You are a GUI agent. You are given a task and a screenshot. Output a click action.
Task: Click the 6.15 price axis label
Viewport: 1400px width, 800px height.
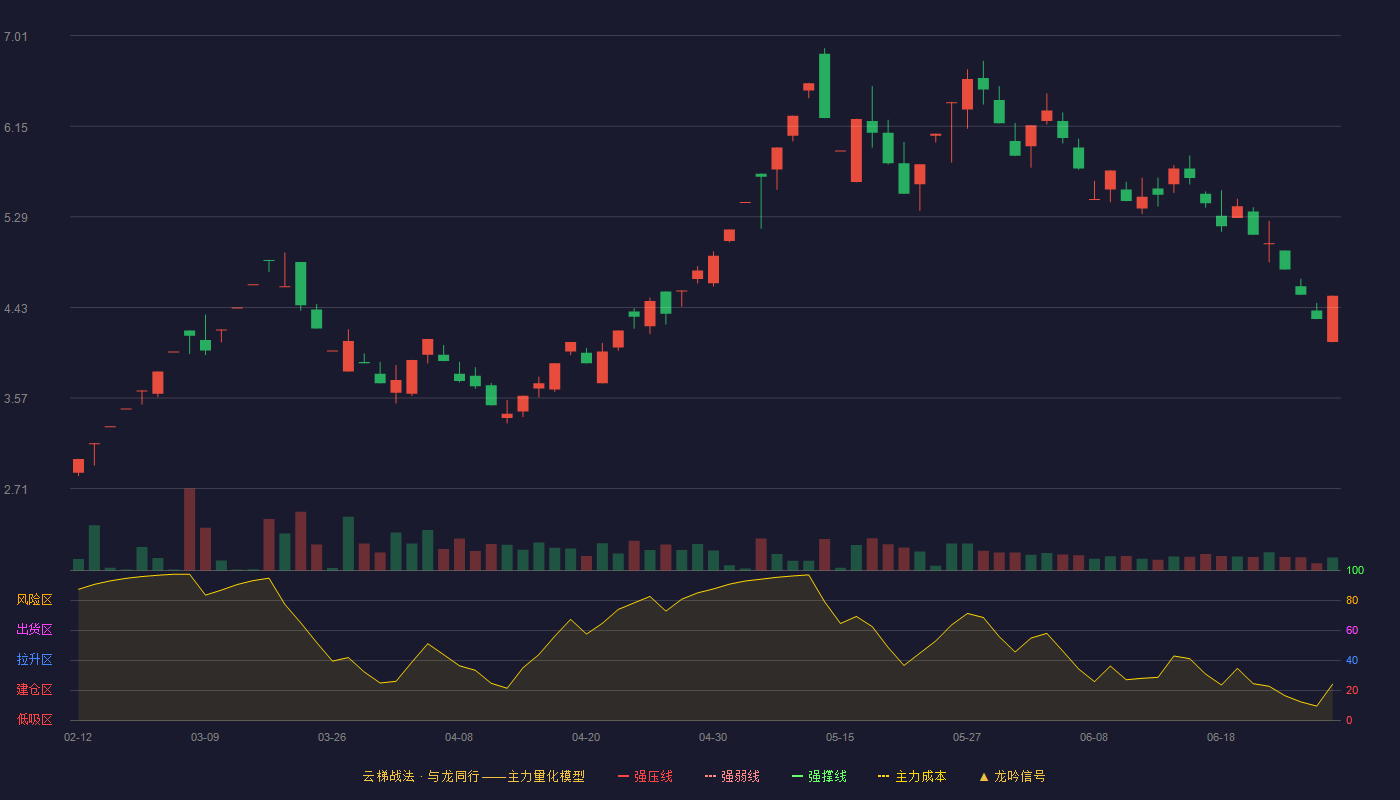pos(16,128)
